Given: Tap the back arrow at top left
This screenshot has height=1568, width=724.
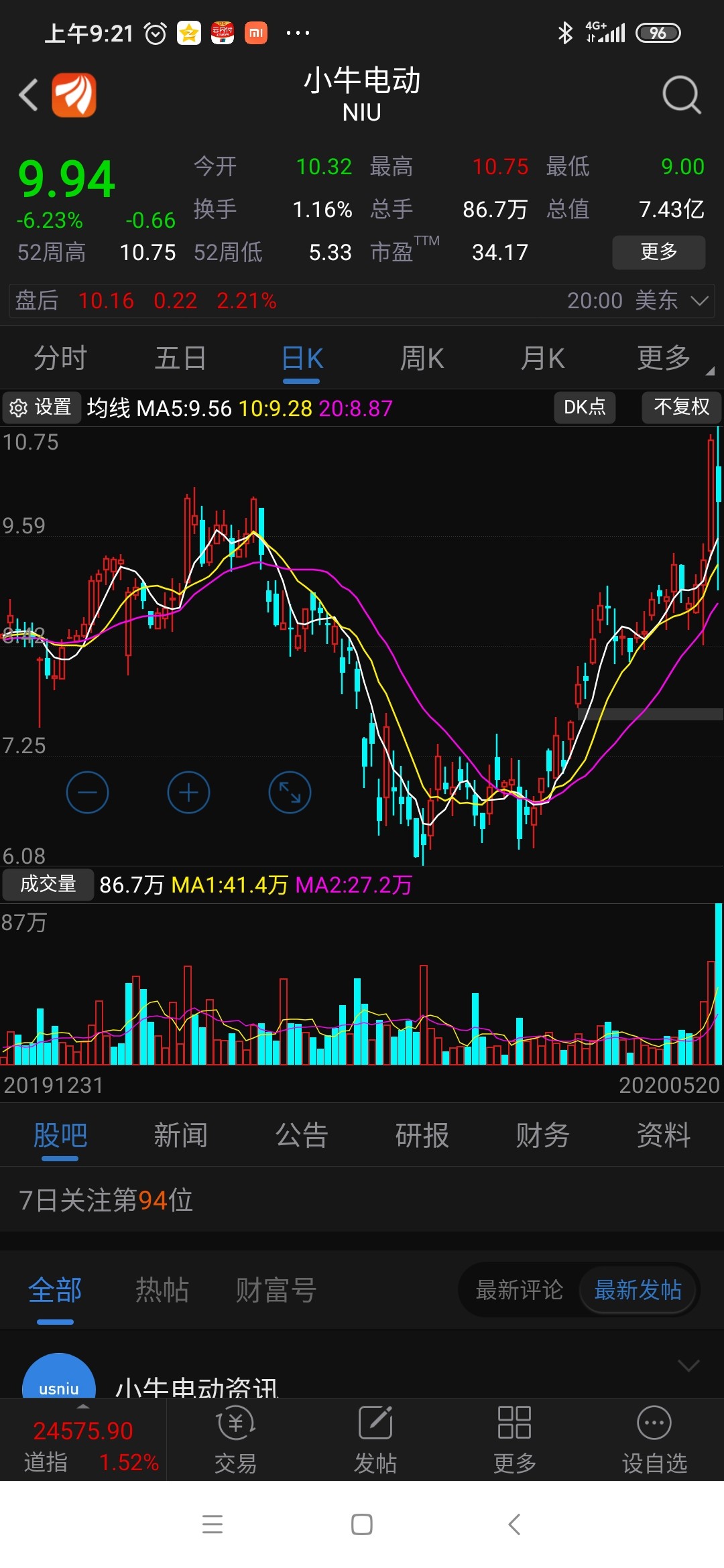Looking at the screenshot, I should pyautogui.click(x=28, y=94).
